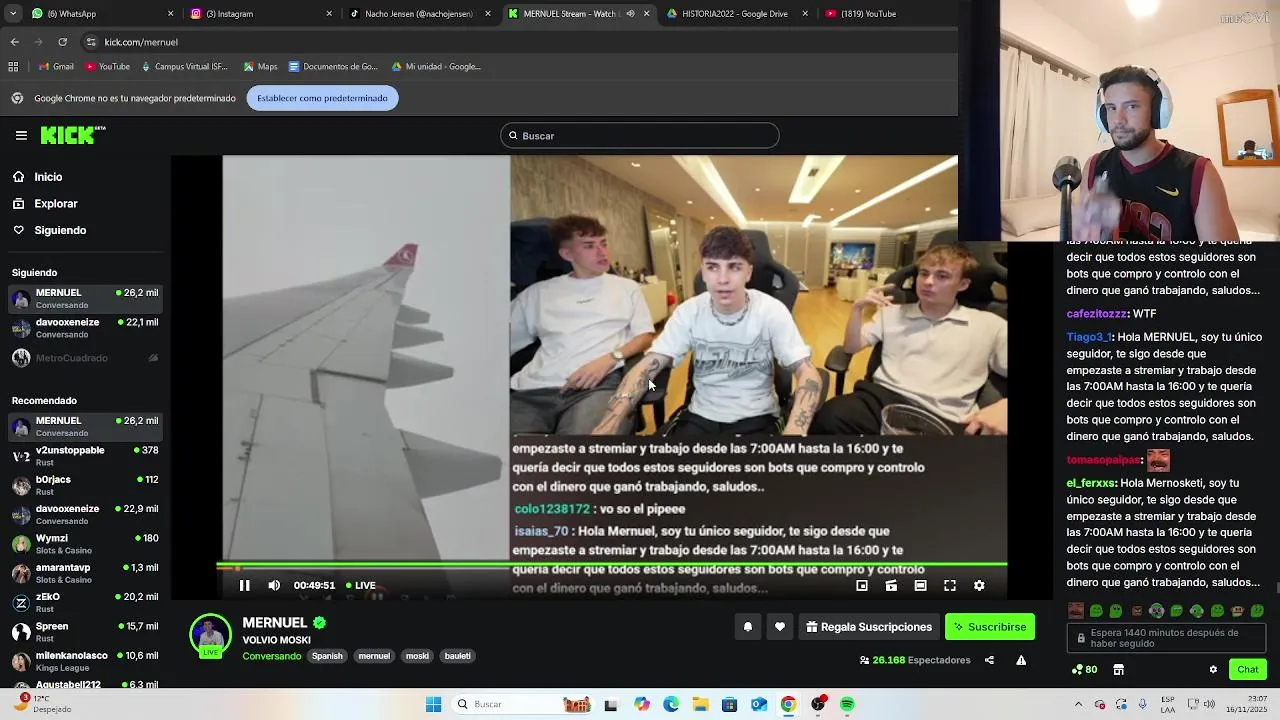
Task: Open MERNUEL channel avatar
Action: (x=210, y=636)
